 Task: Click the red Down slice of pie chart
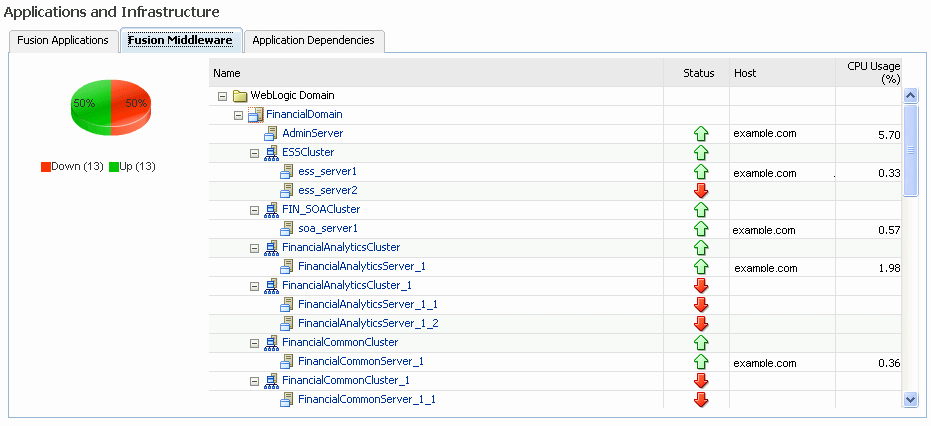point(132,110)
